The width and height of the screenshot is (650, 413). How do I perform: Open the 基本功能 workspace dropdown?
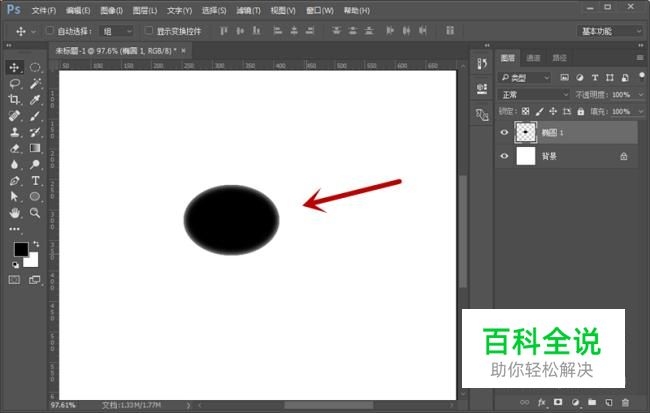[609, 31]
